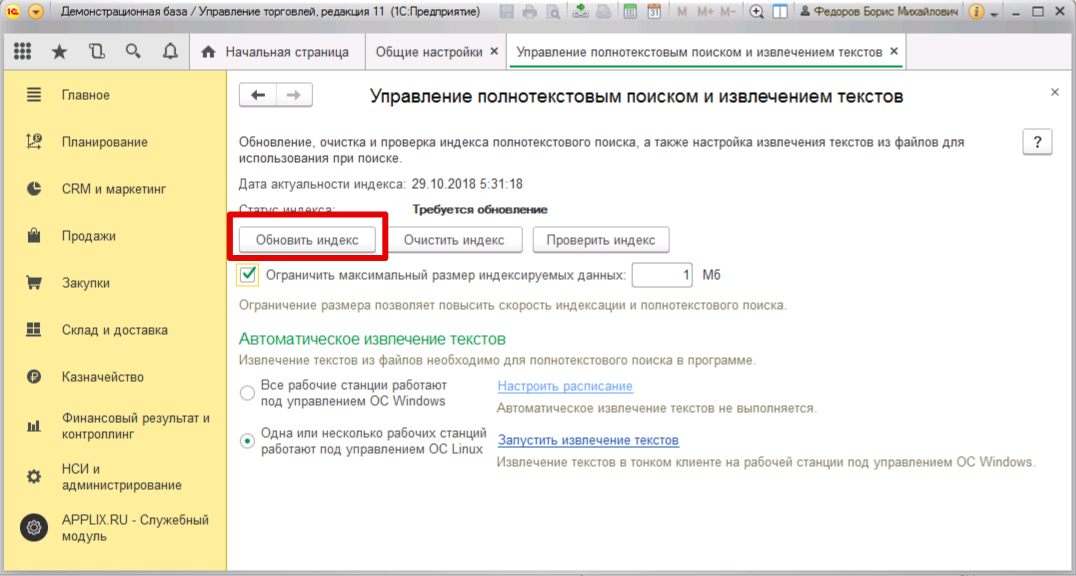Click the M+ memory add button
Image resolution: width=1076 pixels, height=576 pixels.
705,12
